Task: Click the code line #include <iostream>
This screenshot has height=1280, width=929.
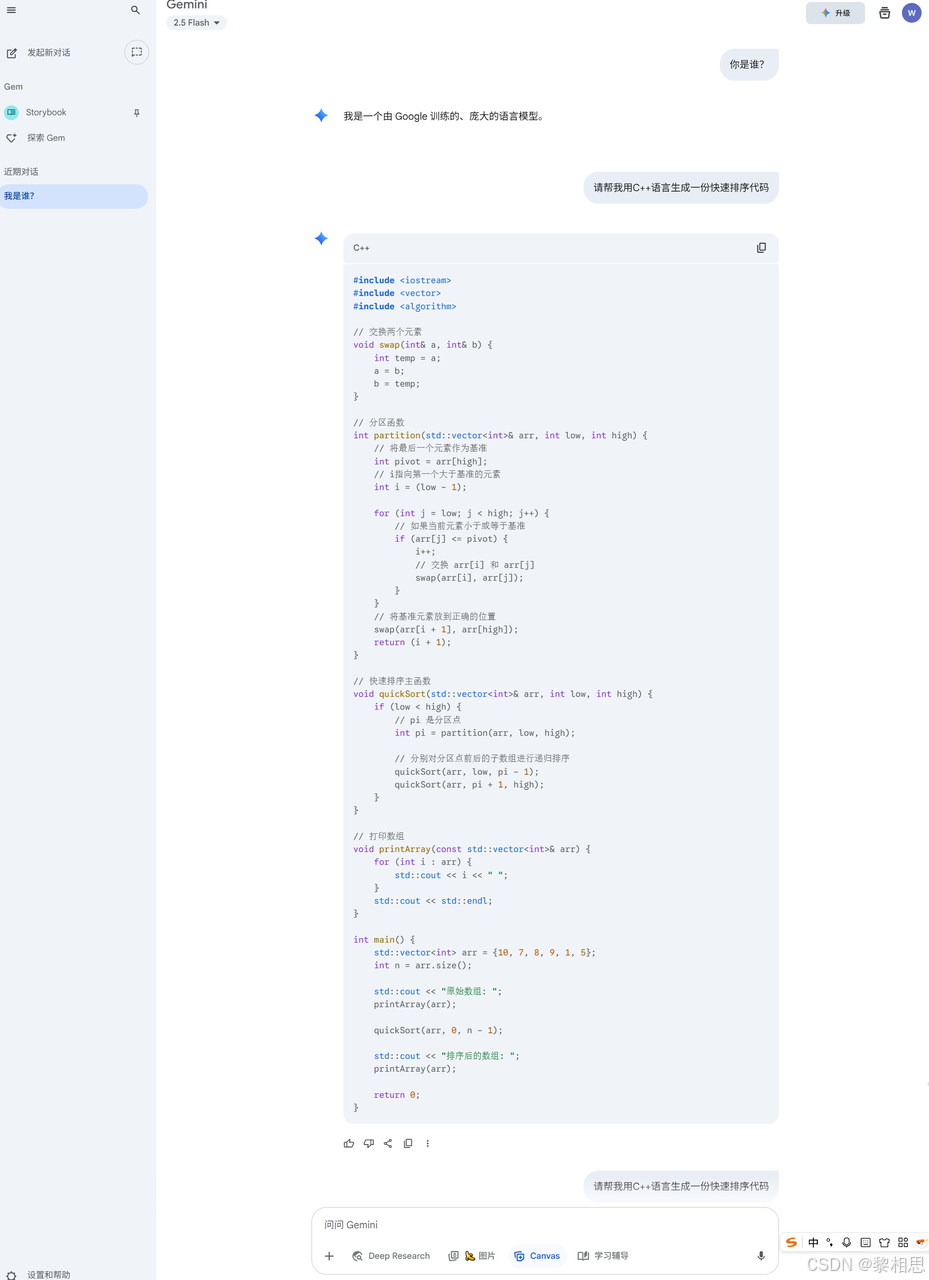Action: (x=402, y=281)
